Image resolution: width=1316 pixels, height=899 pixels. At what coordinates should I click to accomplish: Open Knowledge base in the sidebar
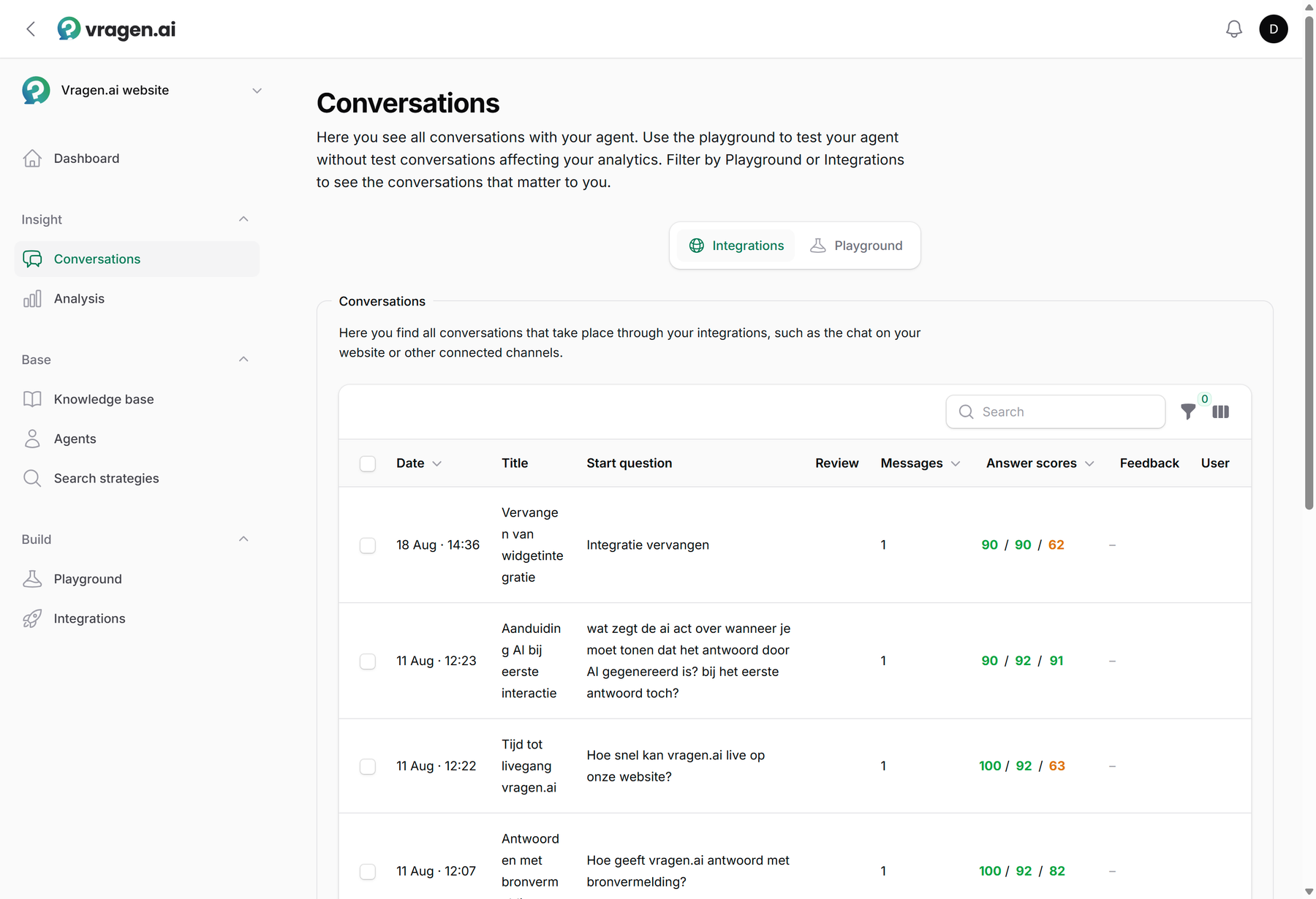click(137, 399)
